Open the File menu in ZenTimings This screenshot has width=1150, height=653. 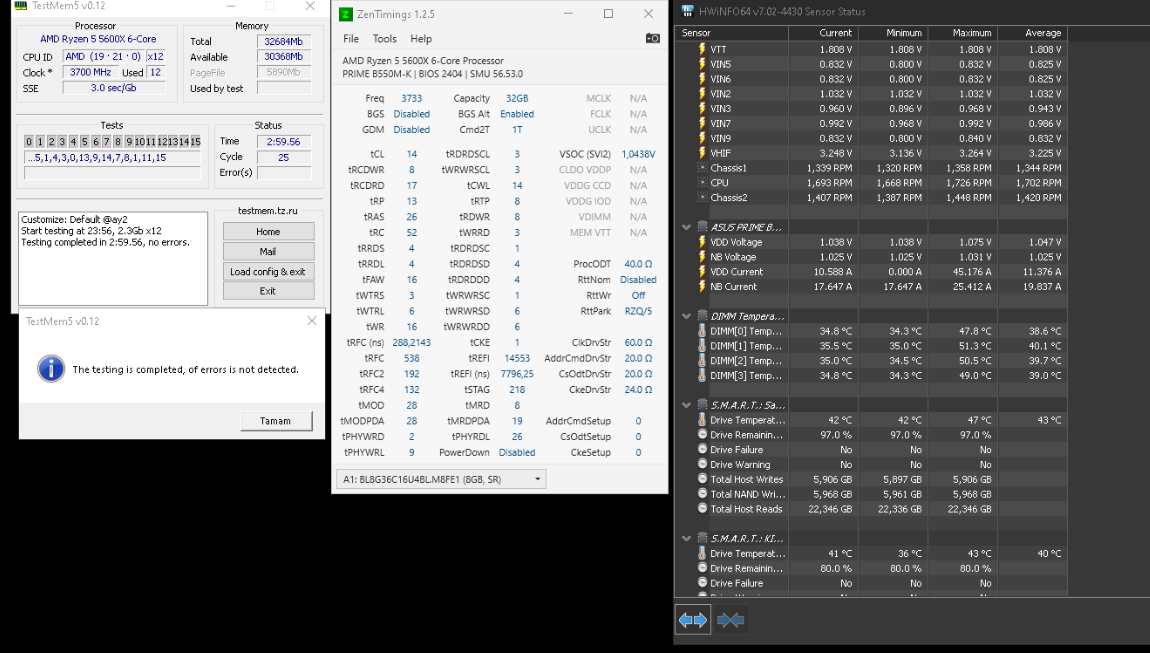[x=351, y=39]
